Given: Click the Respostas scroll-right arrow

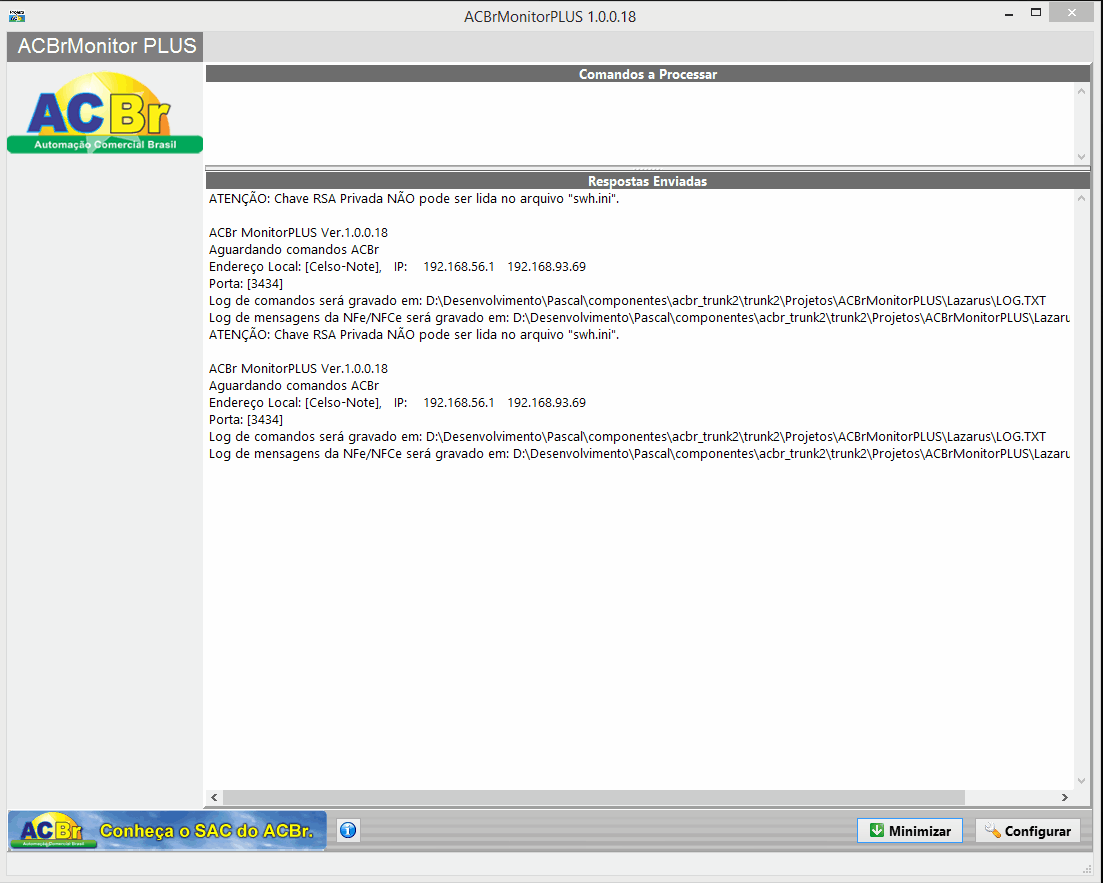Looking at the screenshot, I should [x=1064, y=797].
